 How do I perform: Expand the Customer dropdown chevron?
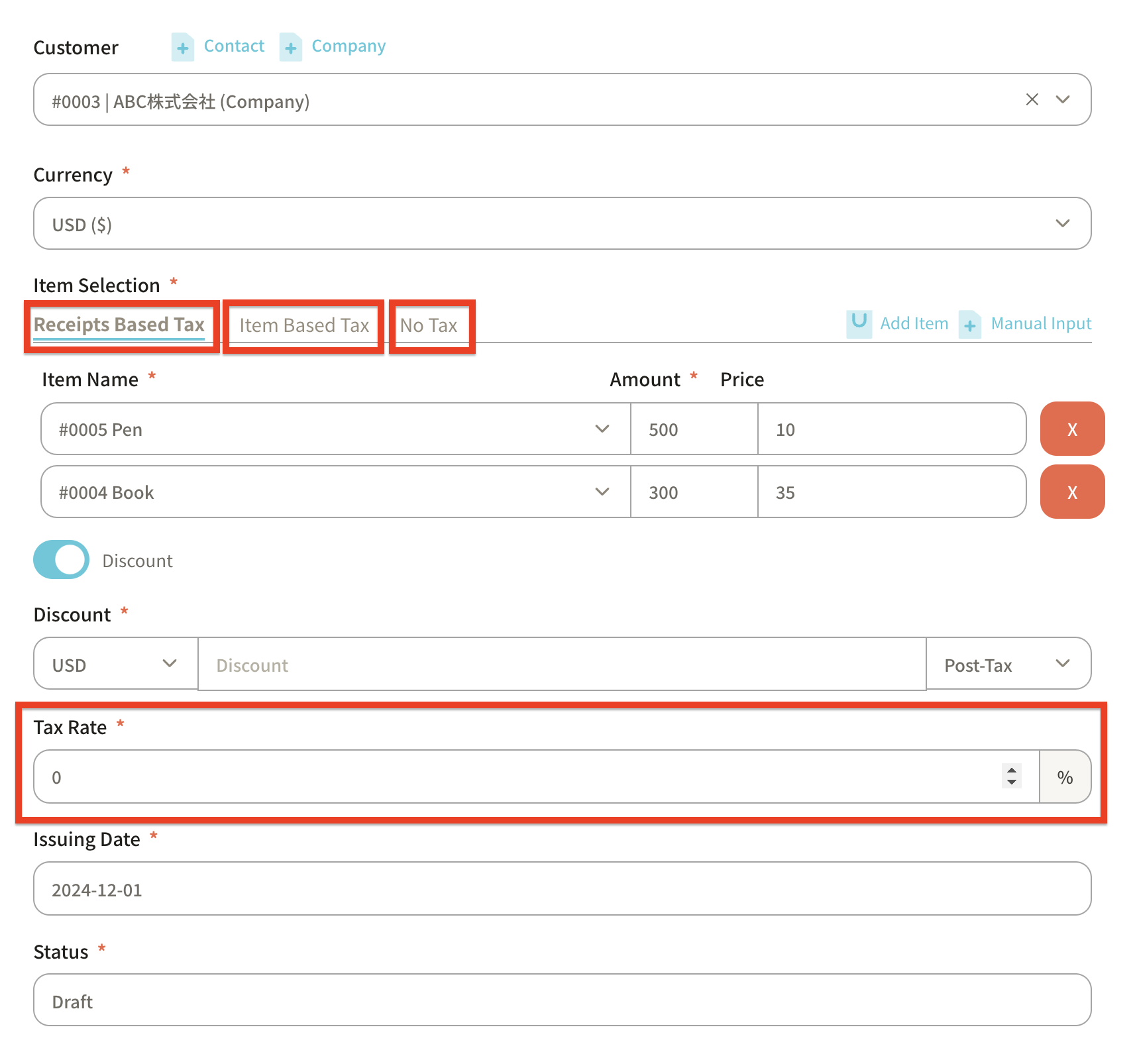1063,99
